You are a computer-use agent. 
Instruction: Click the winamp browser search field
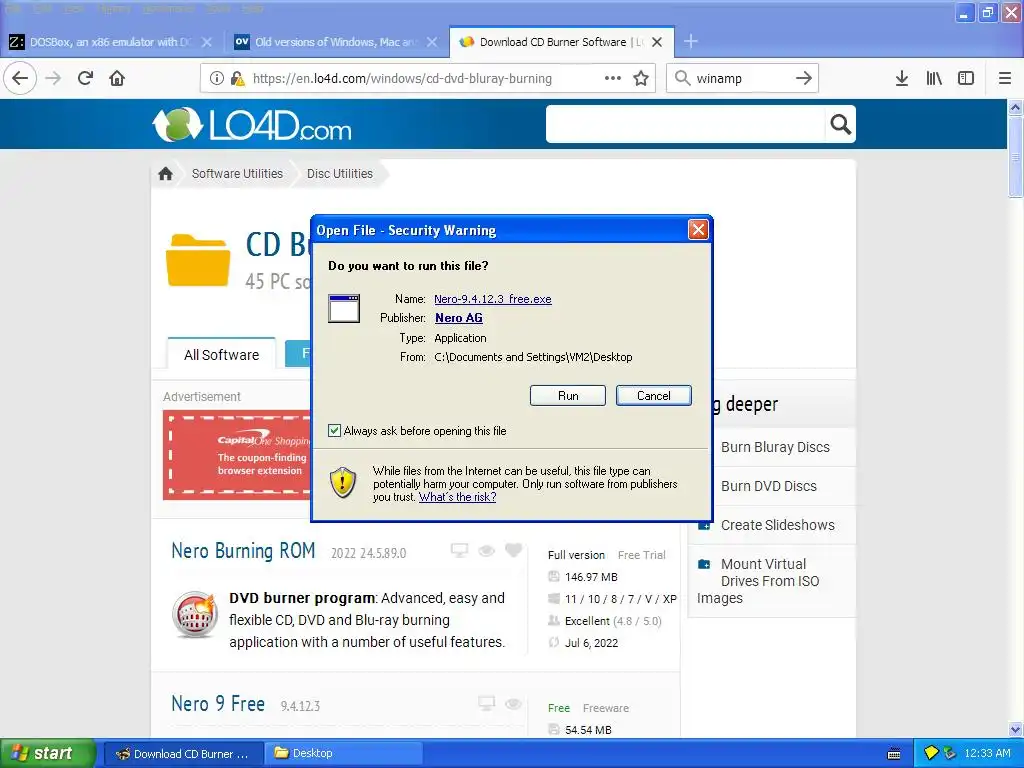tap(741, 78)
